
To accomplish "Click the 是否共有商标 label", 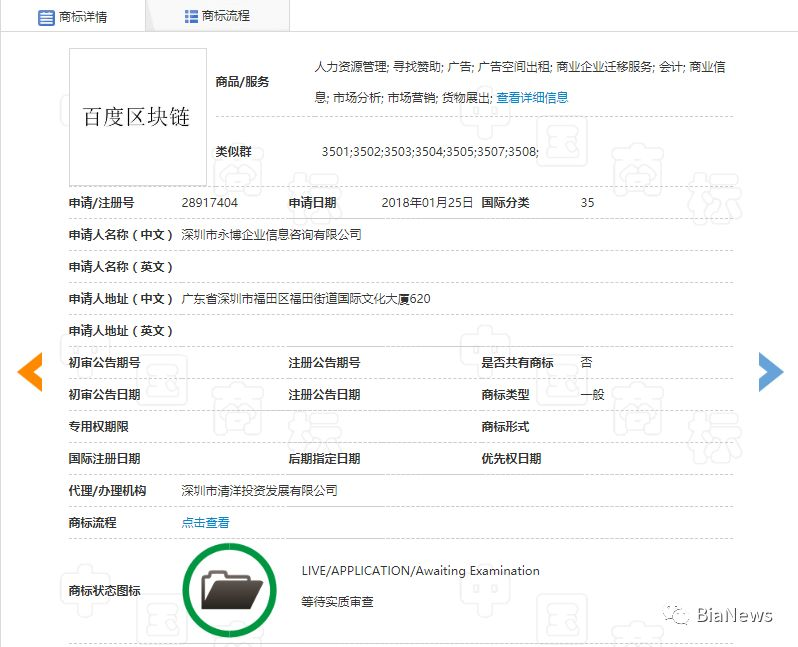I will point(517,362).
